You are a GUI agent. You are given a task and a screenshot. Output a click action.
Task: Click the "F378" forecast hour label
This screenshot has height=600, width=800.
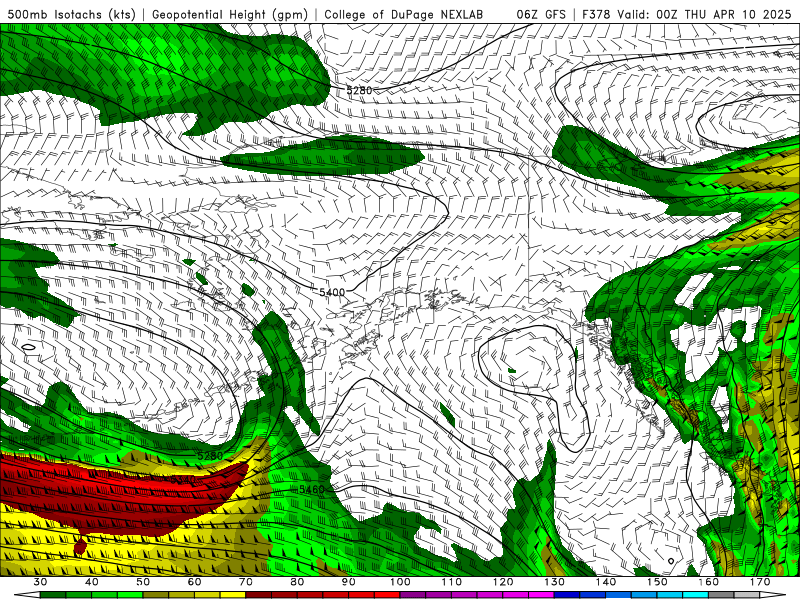click(x=596, y=15)
